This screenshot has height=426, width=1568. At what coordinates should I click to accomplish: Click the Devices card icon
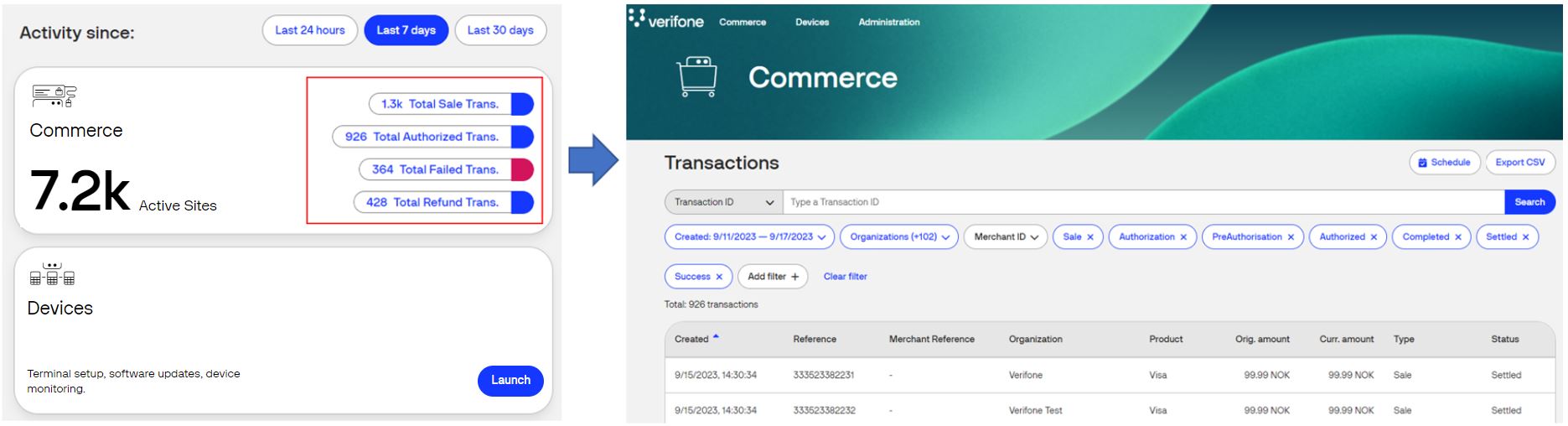52,273
